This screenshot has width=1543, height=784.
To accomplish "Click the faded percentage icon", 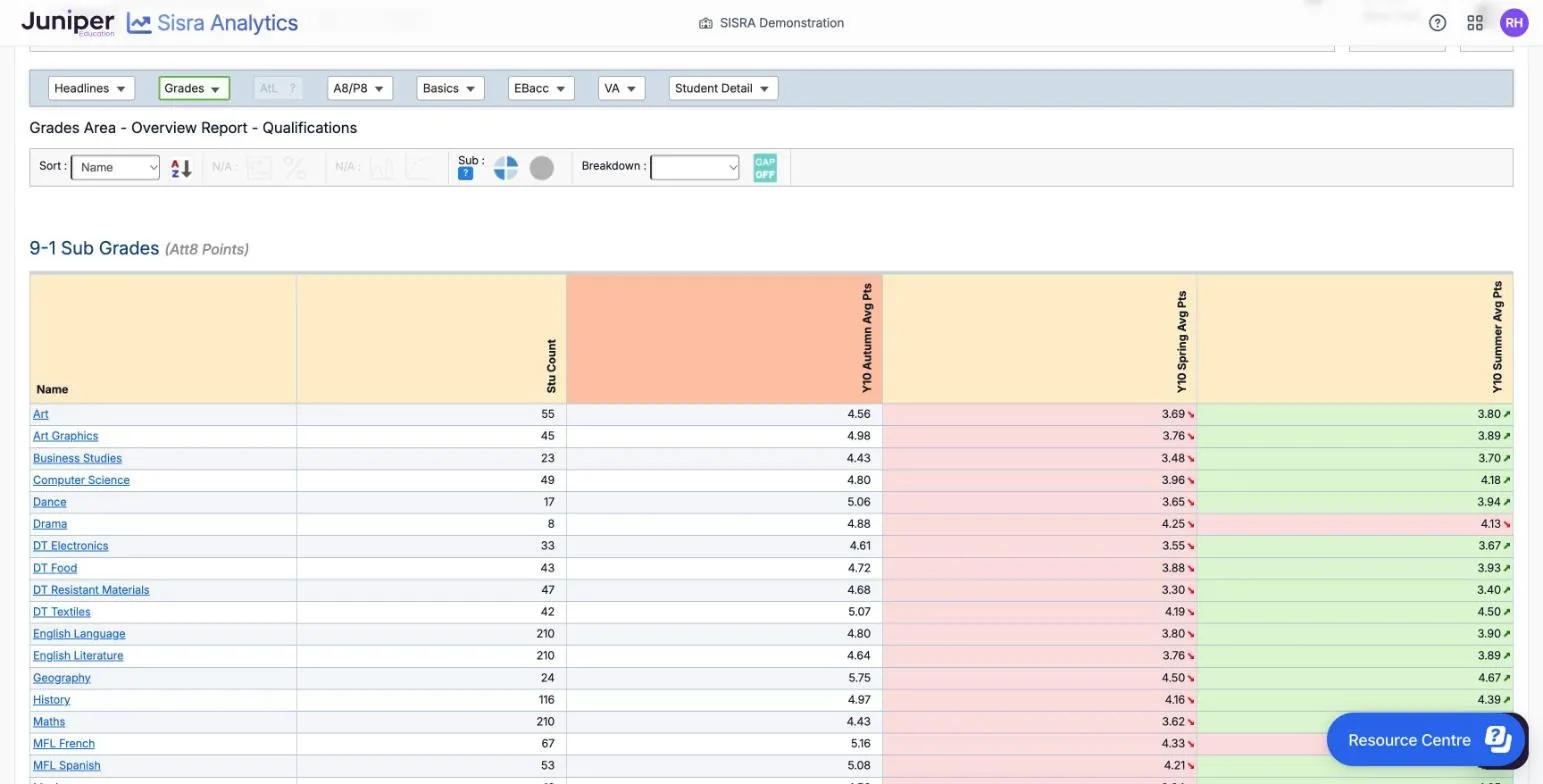I will point(295,168).
